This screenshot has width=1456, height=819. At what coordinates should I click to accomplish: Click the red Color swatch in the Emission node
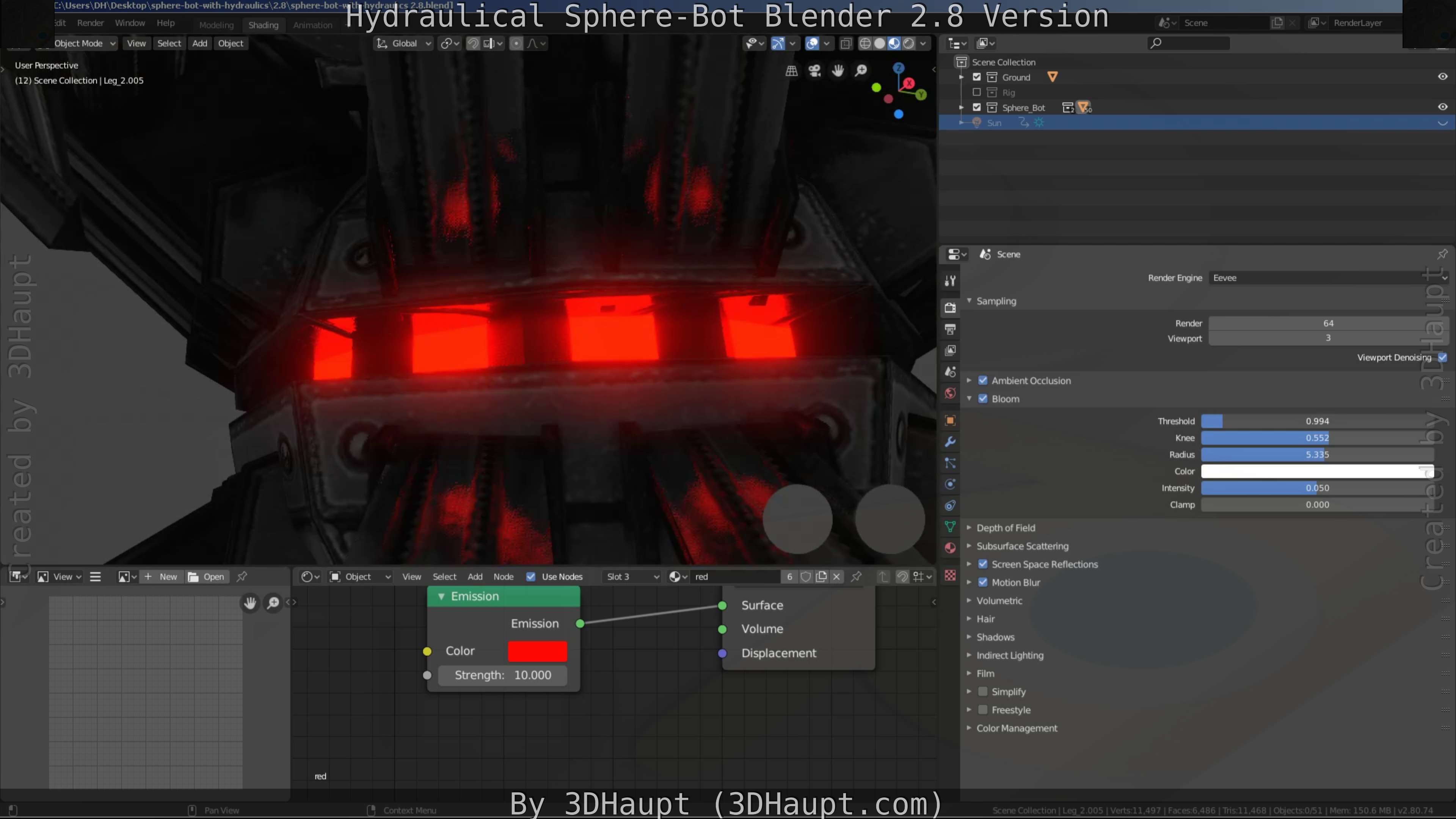point(537,651)
